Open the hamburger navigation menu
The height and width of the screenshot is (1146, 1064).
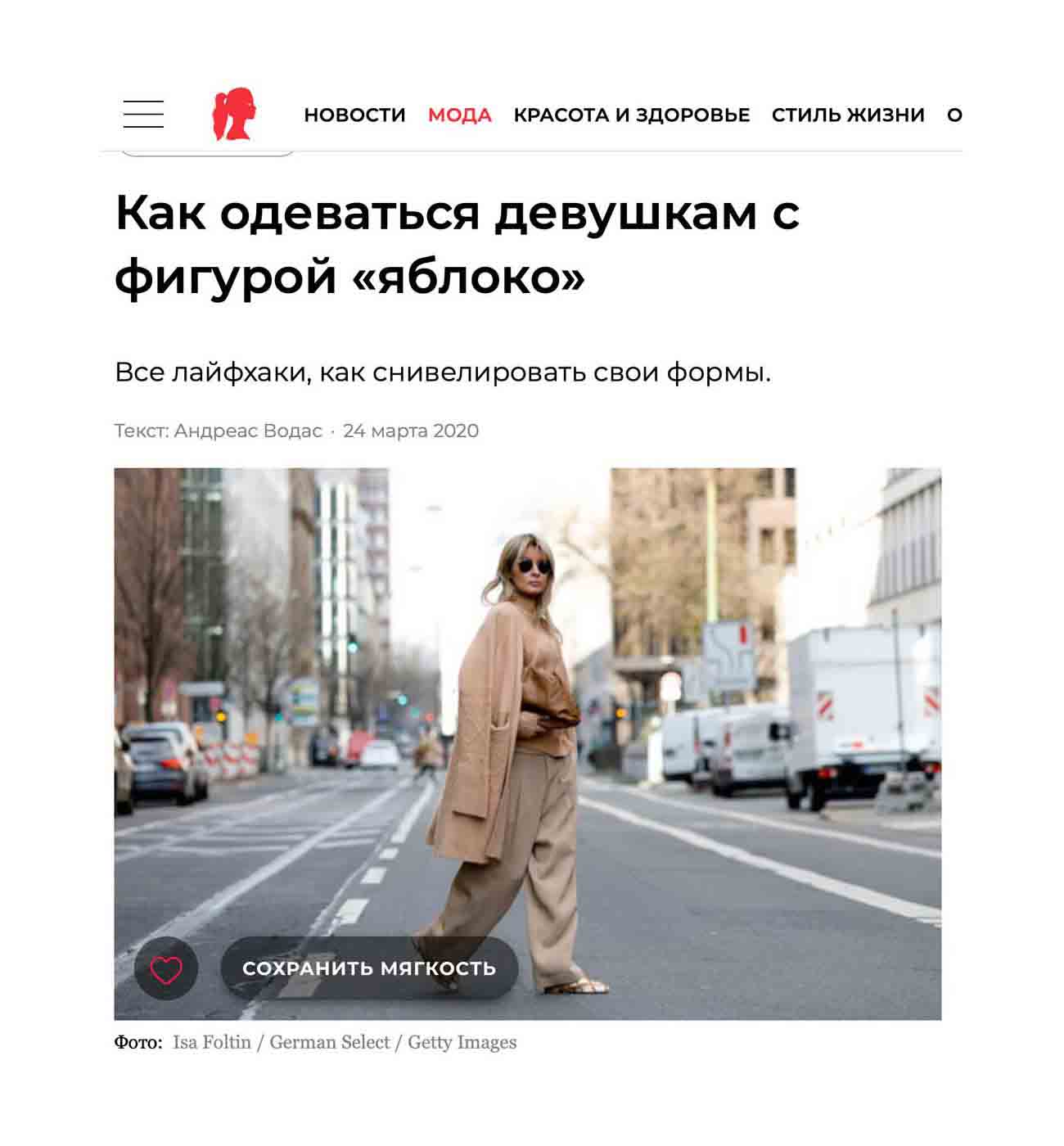[x=143, y=114]
